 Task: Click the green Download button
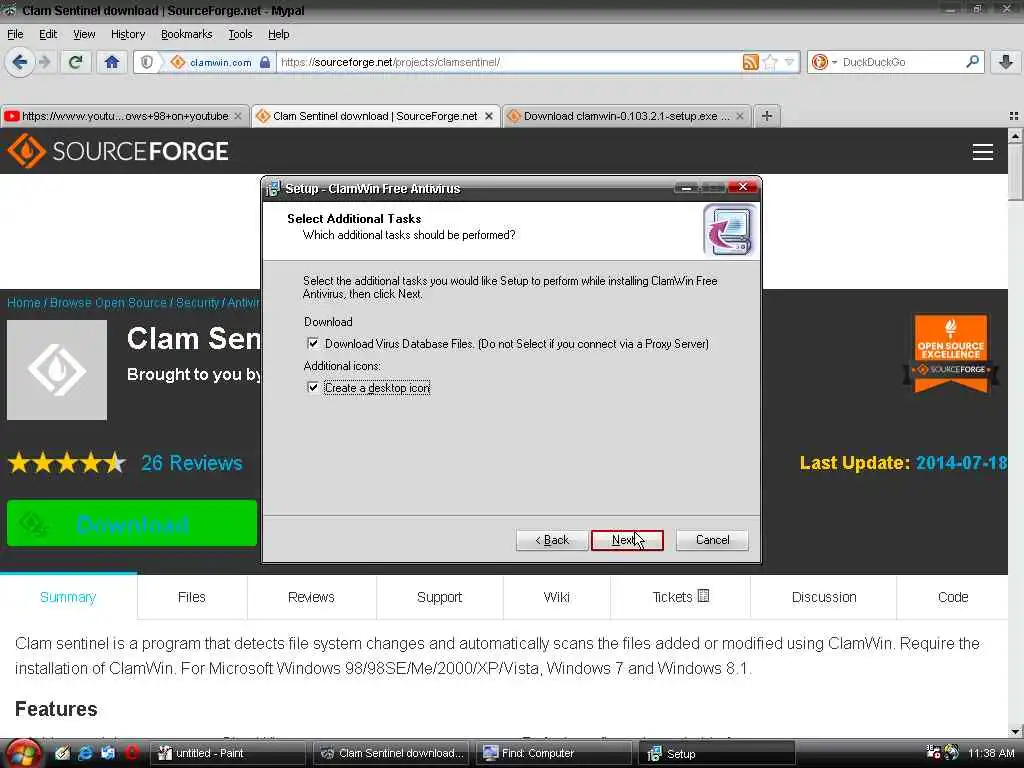pyautogui.click(x=132, y=523)
